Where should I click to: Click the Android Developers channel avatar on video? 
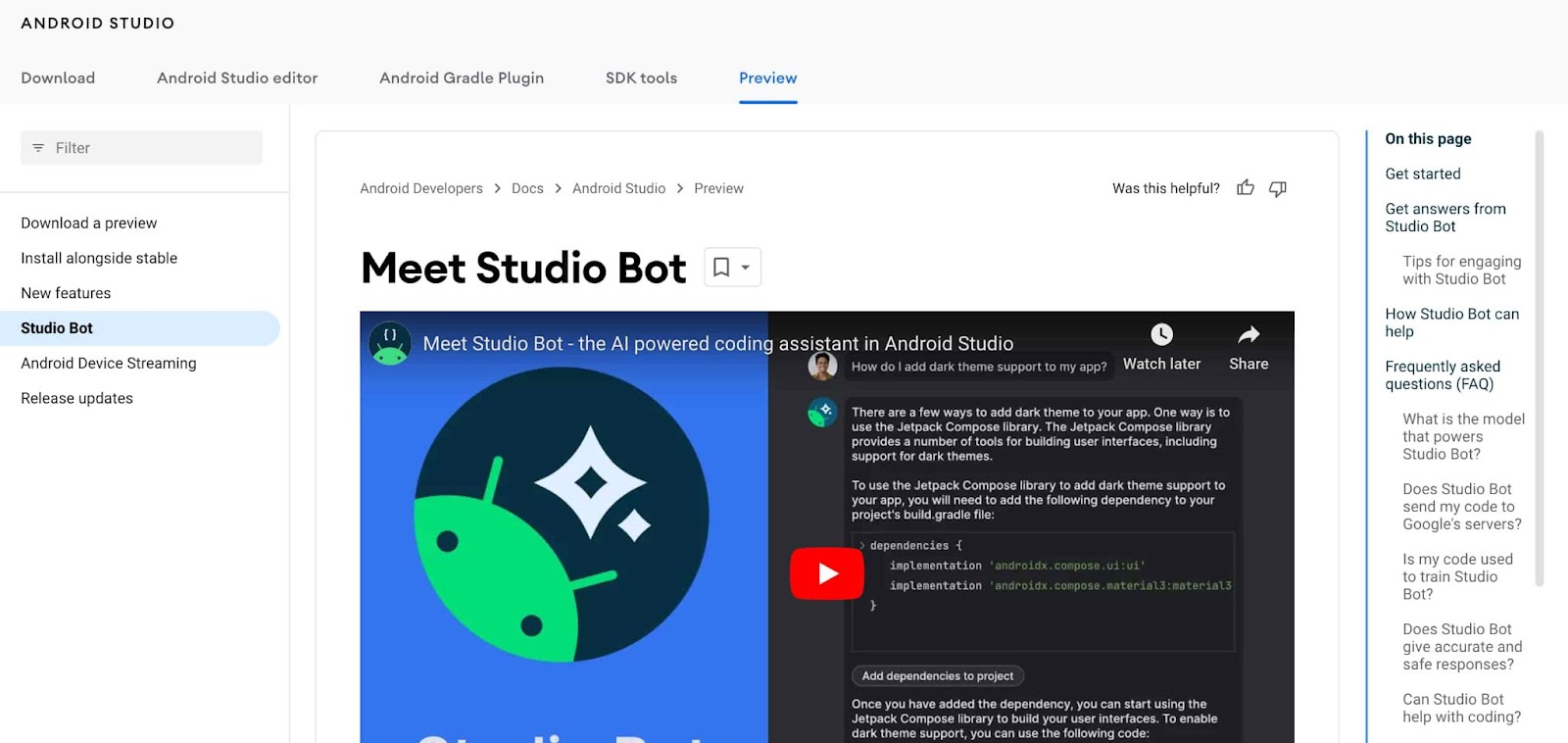point(390,344)
